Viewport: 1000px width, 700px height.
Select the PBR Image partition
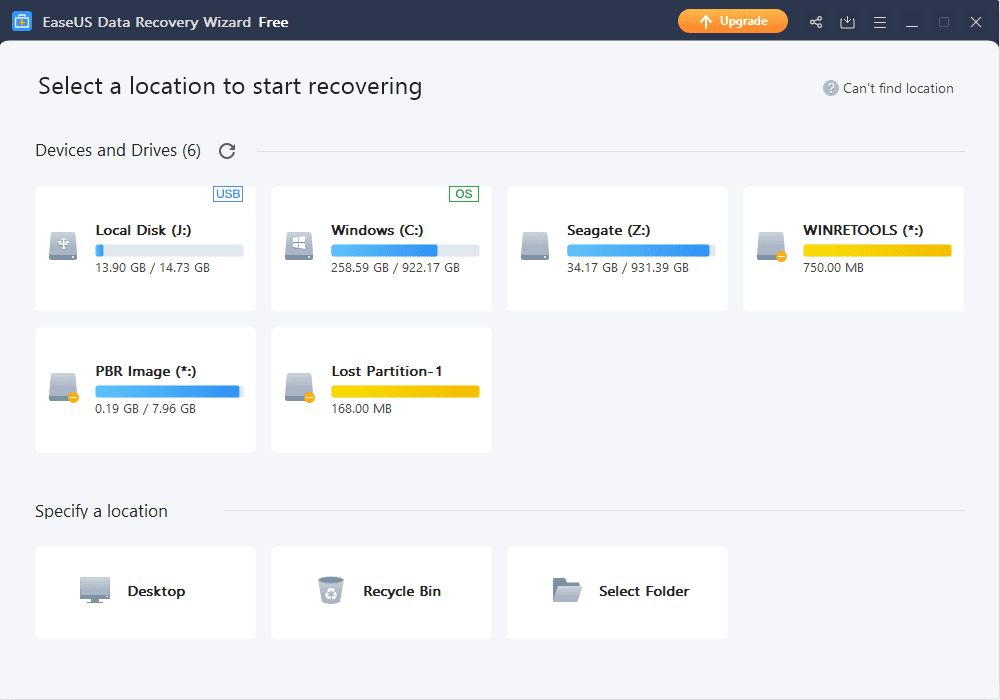(x=145, y=389)
